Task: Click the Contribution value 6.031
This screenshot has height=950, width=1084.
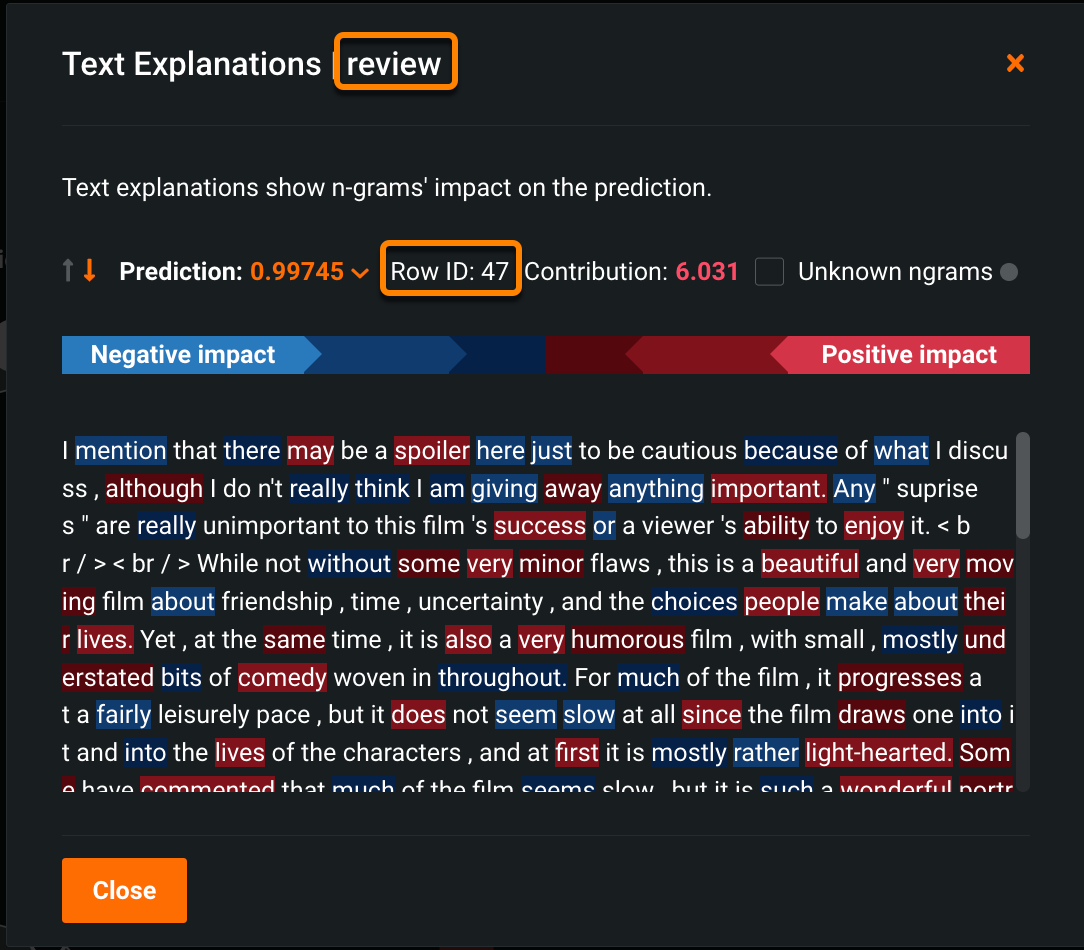Action: pyautogui.click(x=707, y=271)
